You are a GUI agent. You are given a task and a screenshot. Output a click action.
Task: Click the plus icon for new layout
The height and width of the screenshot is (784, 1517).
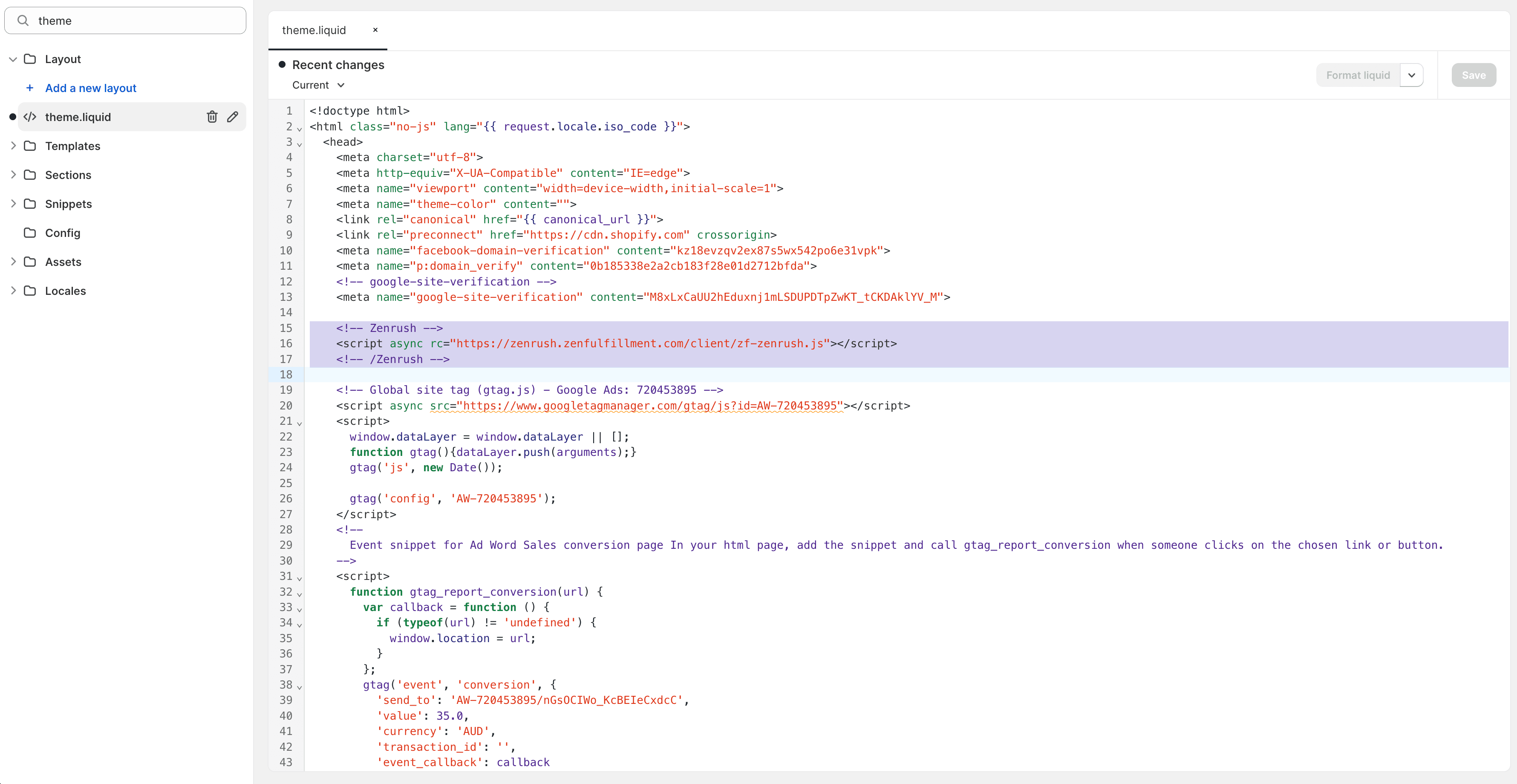click(29, 88)
